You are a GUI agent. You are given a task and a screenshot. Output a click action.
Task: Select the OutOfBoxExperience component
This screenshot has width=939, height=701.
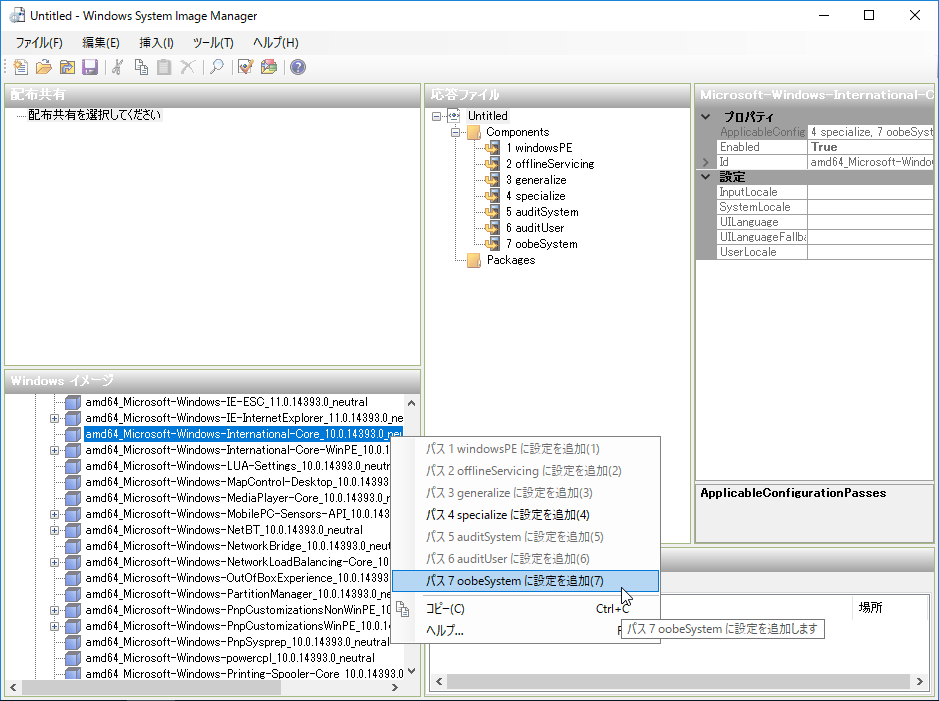coord(237,578)
